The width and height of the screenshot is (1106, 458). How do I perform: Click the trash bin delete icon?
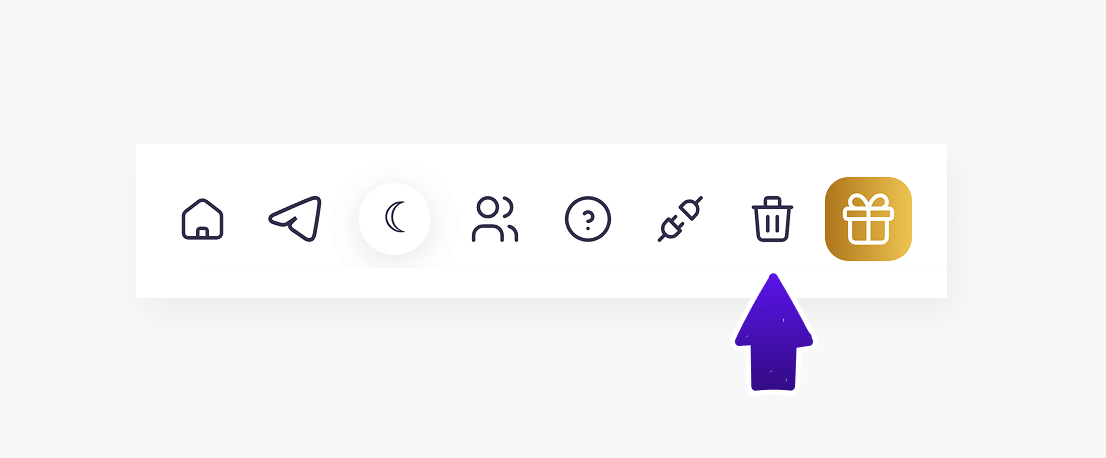point(772,219)
